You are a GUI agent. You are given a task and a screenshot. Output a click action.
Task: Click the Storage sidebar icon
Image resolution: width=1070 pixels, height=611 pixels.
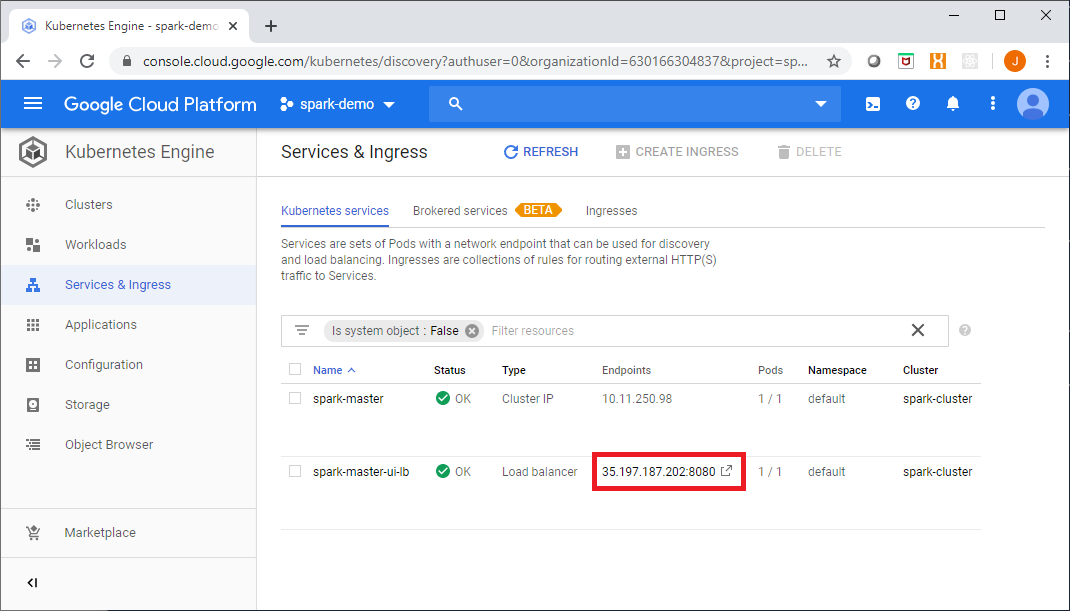click(33, 405)
